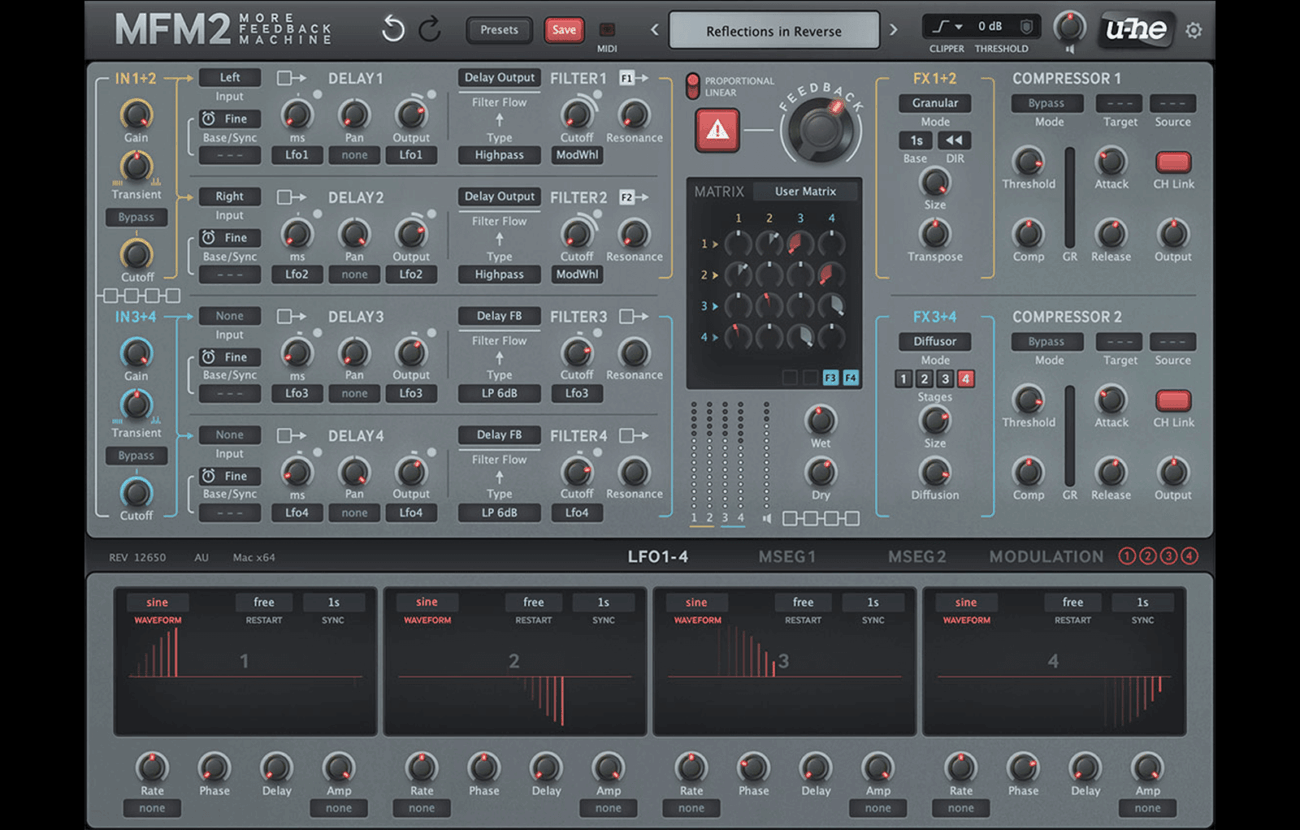The image size is (1300, 830).
Task: Toggle the F4 button under the matrix
Action: click(851, 377)
